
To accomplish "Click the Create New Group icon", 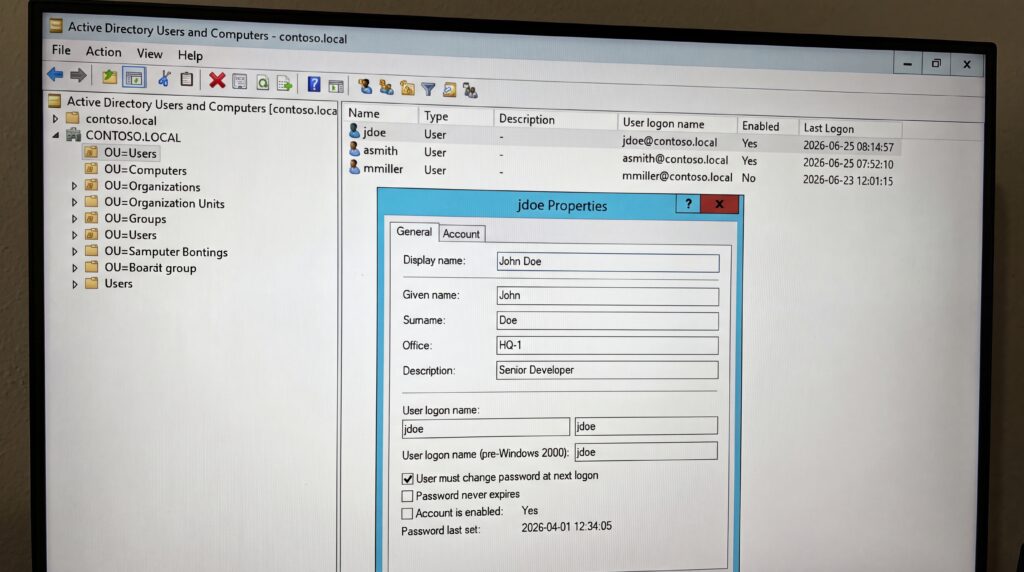I will tap(386, 87).
